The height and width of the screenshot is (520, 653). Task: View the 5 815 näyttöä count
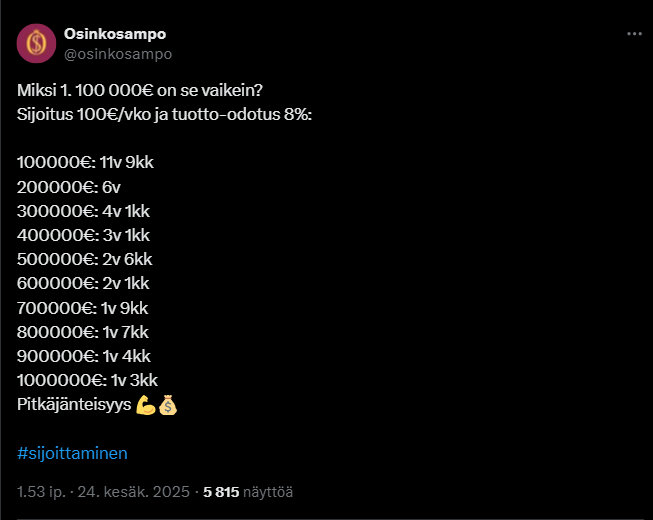click(248, 492)
